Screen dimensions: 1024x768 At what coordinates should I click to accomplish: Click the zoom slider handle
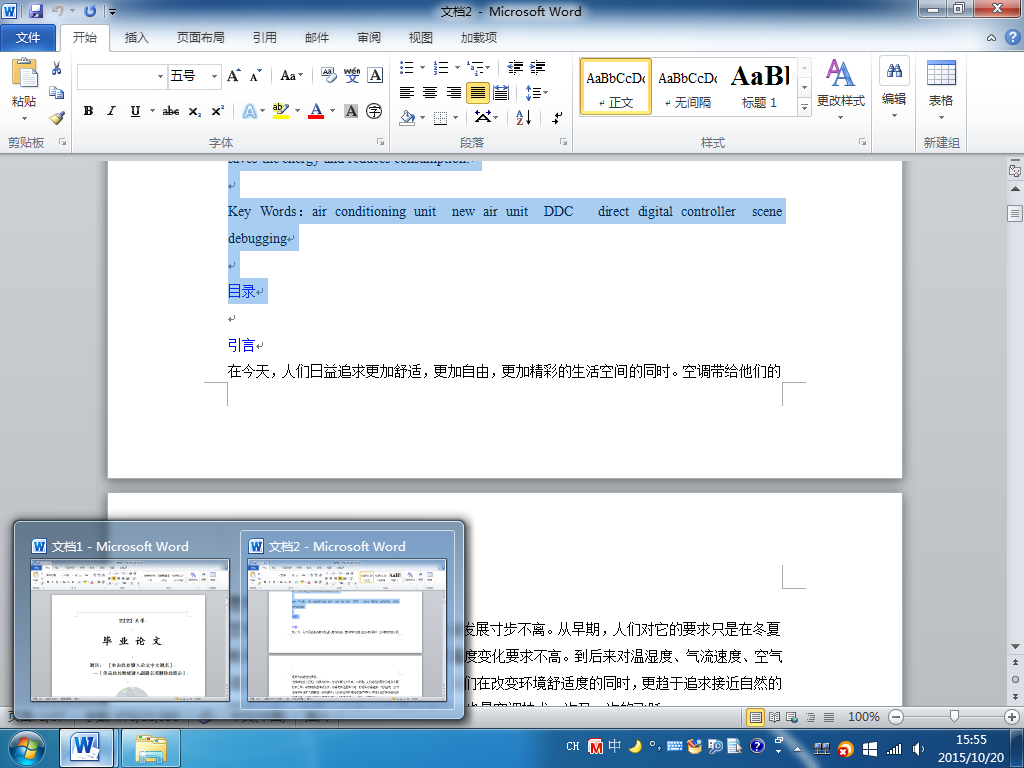pyautogui.click(x=954, y=717)
